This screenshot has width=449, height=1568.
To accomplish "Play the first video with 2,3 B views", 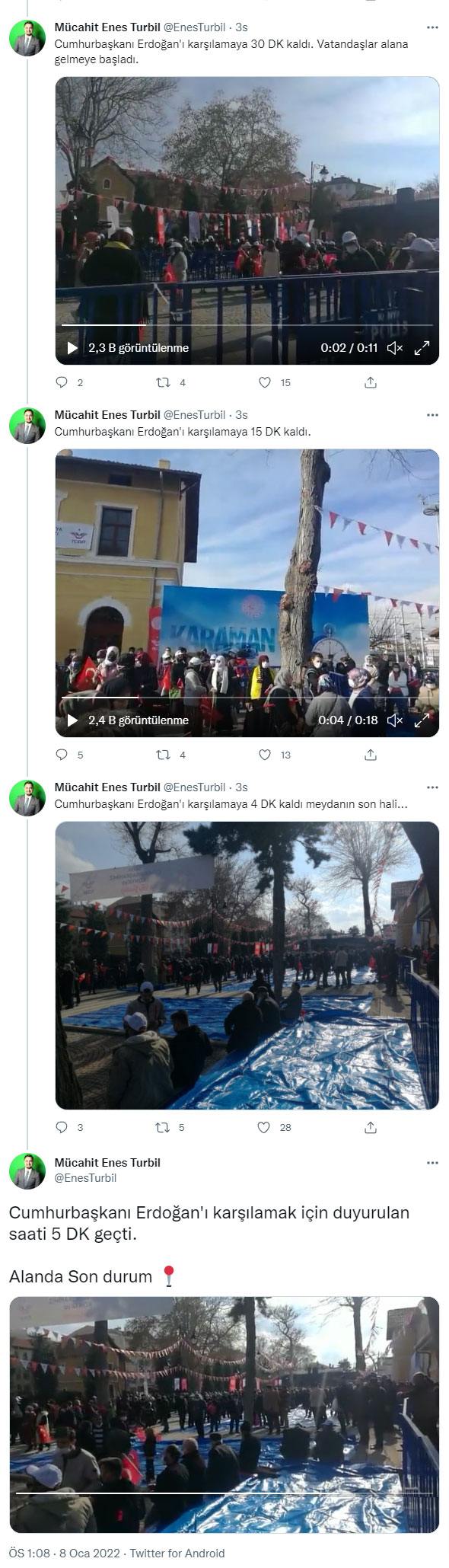I will pos(72,348).
